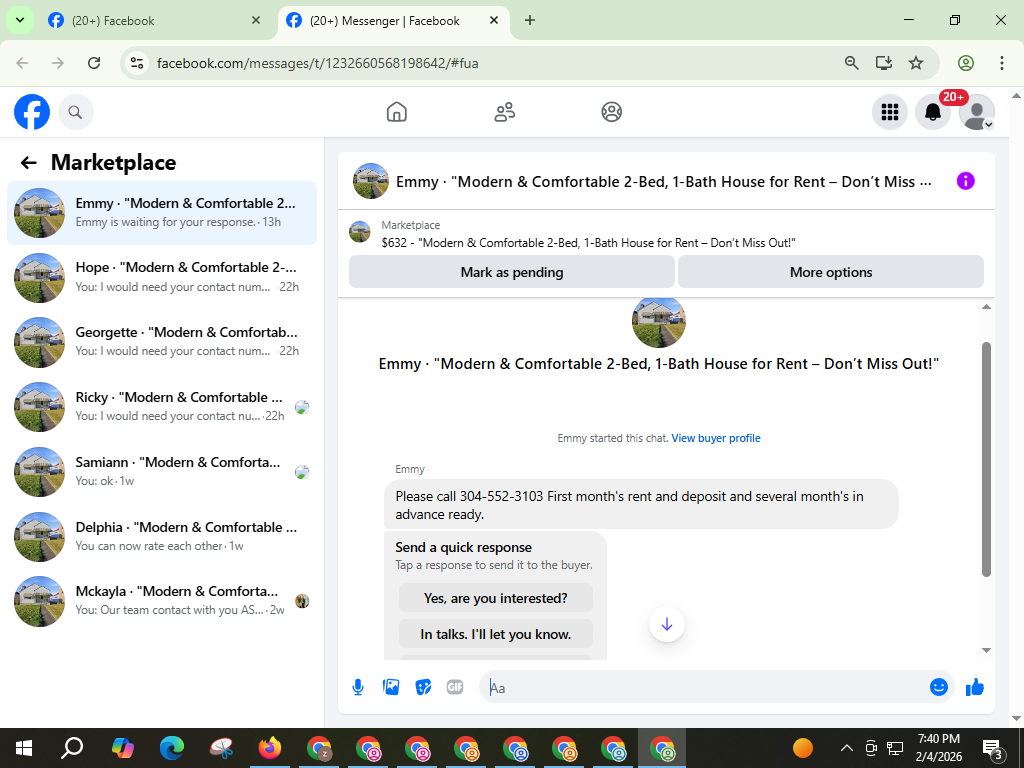Screen dimensions: 1024x768
Task: Show hidden system tray icons chevron
Action: pos(846,748)
